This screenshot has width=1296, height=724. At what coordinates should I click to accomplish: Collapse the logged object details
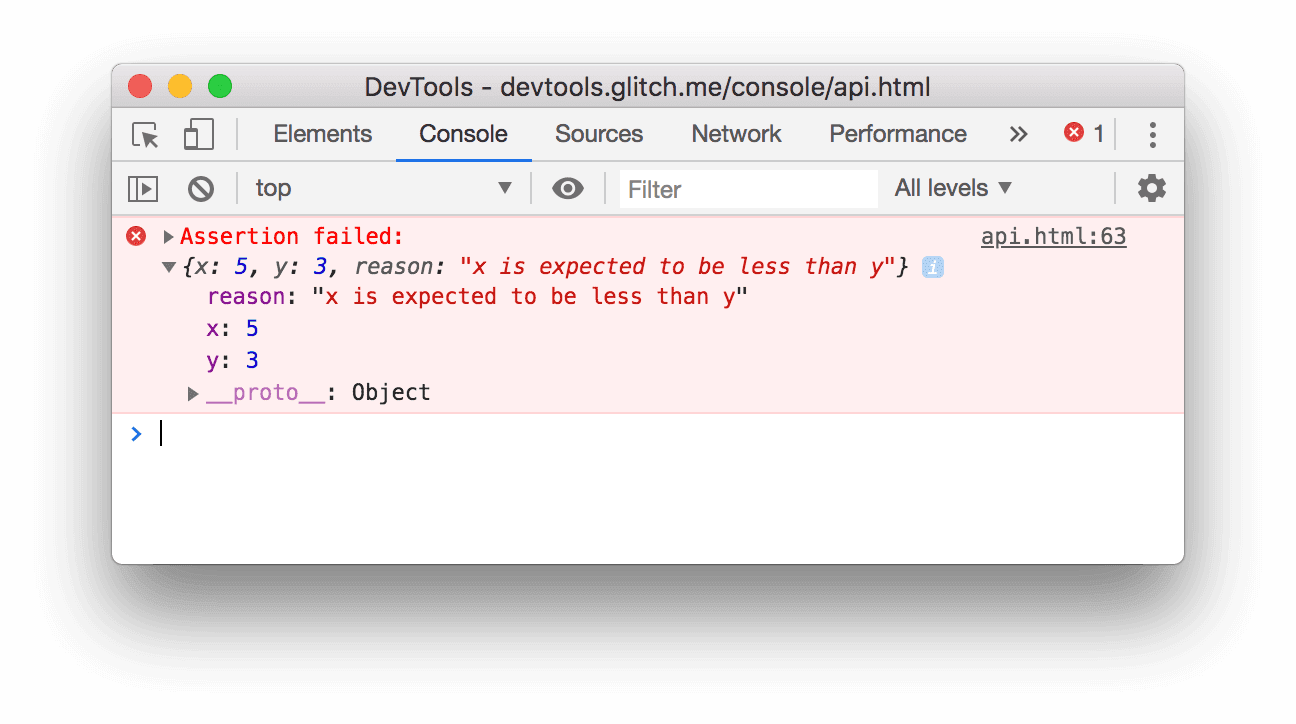(168, 267)
